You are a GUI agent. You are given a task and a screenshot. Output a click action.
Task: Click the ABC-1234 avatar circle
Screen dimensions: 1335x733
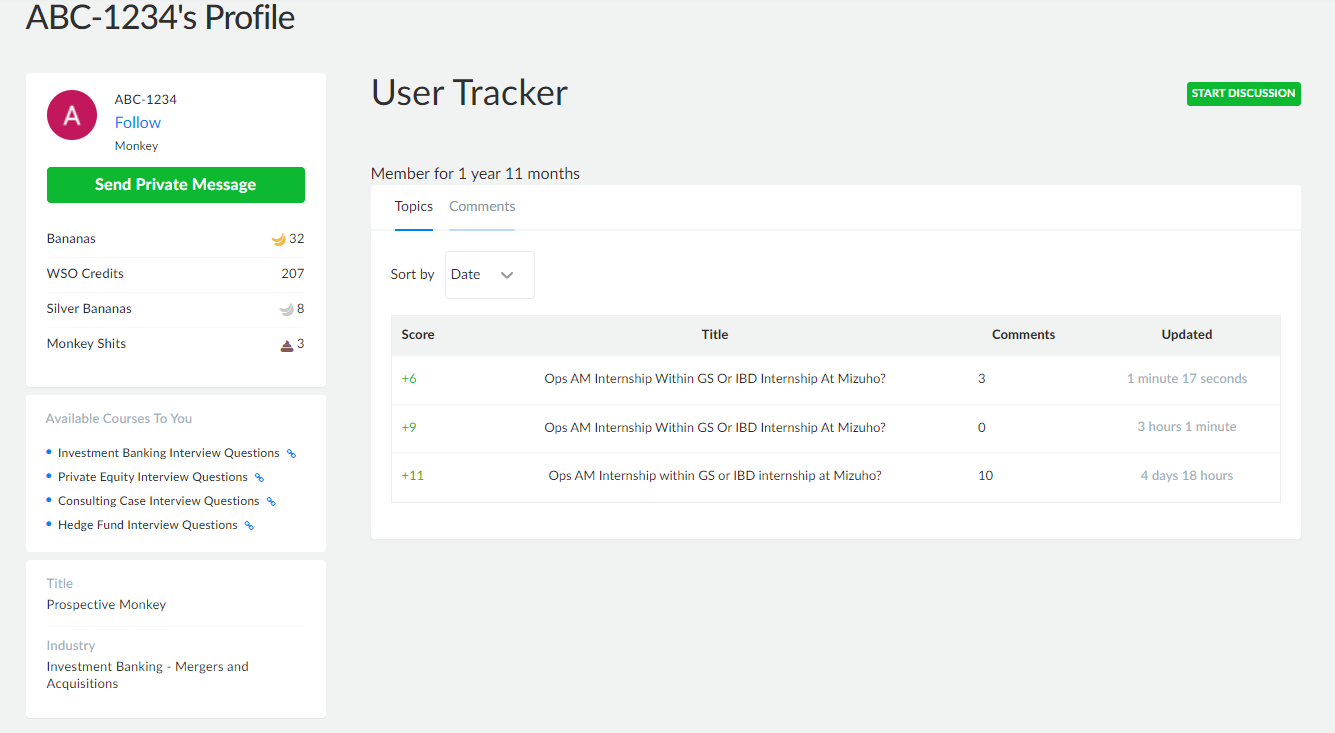72,115
